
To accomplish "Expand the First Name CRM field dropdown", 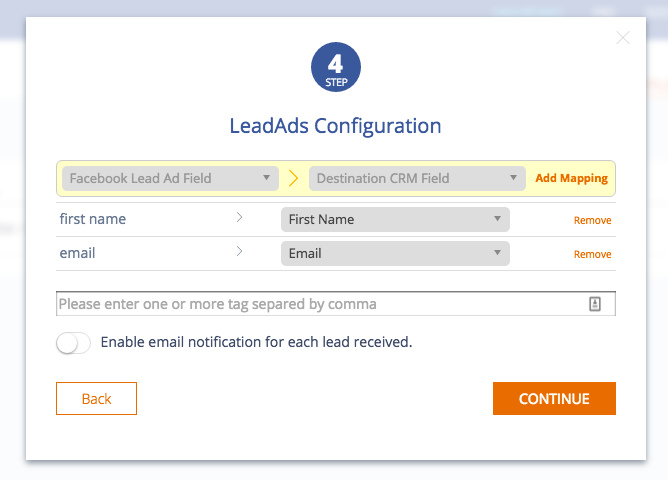I will [395, 219].
